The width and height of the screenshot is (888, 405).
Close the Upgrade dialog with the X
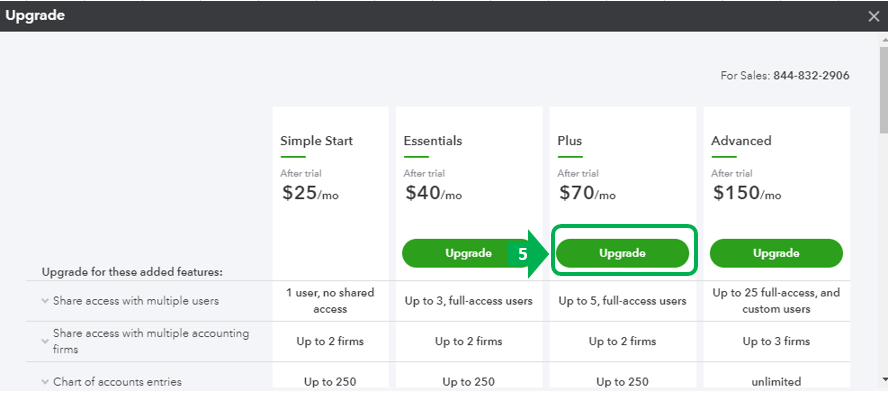874,16
